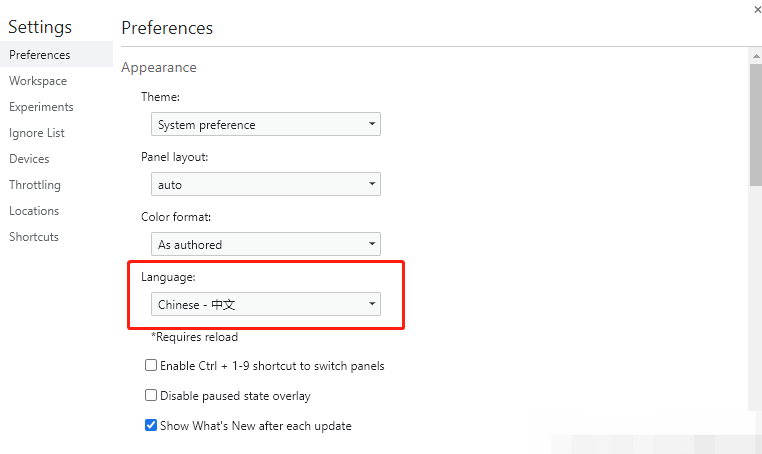Click the Color format dropdown arrow icon
This screenshot has width=762, height=454.
372,245
